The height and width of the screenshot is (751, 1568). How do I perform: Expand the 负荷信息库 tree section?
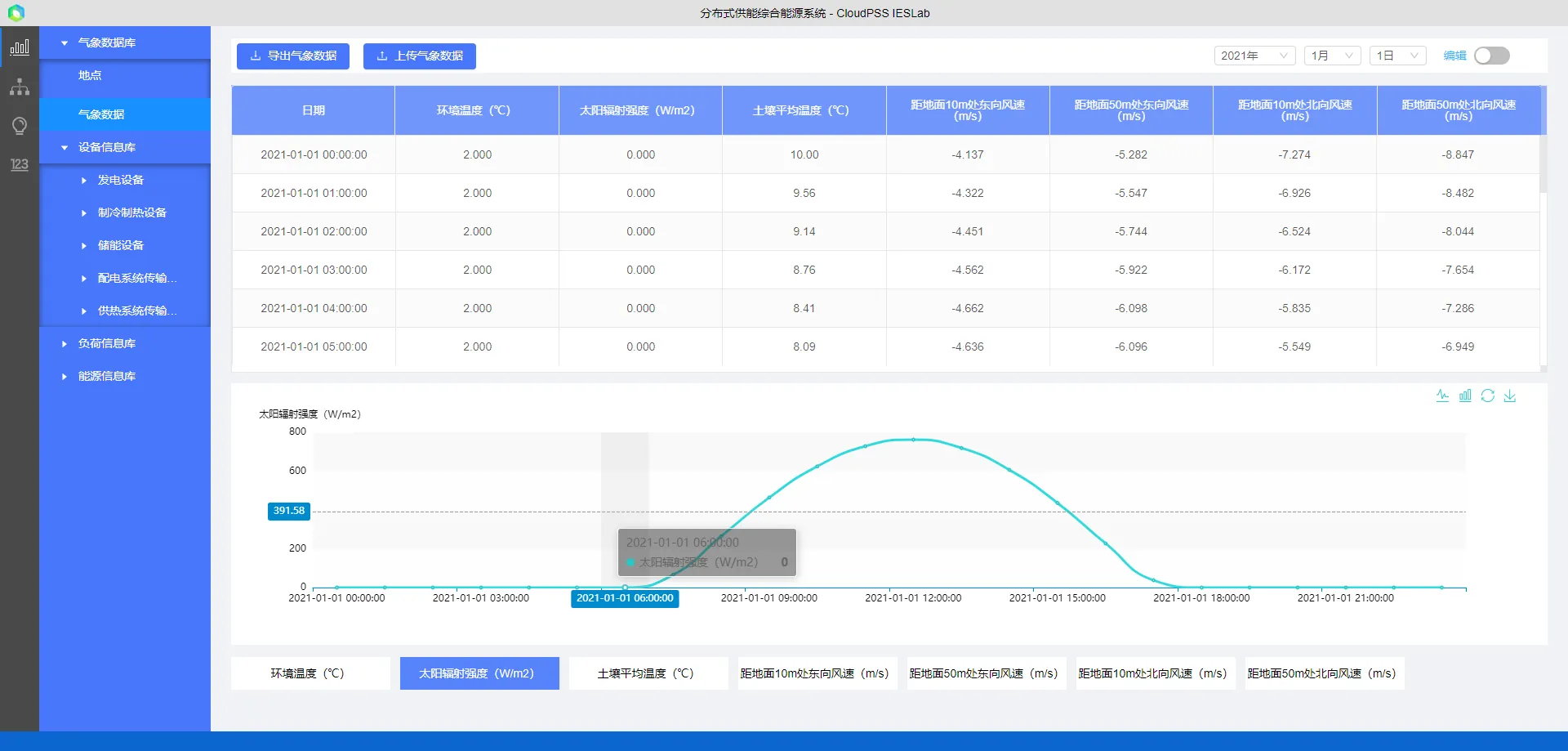coord(65,343)
